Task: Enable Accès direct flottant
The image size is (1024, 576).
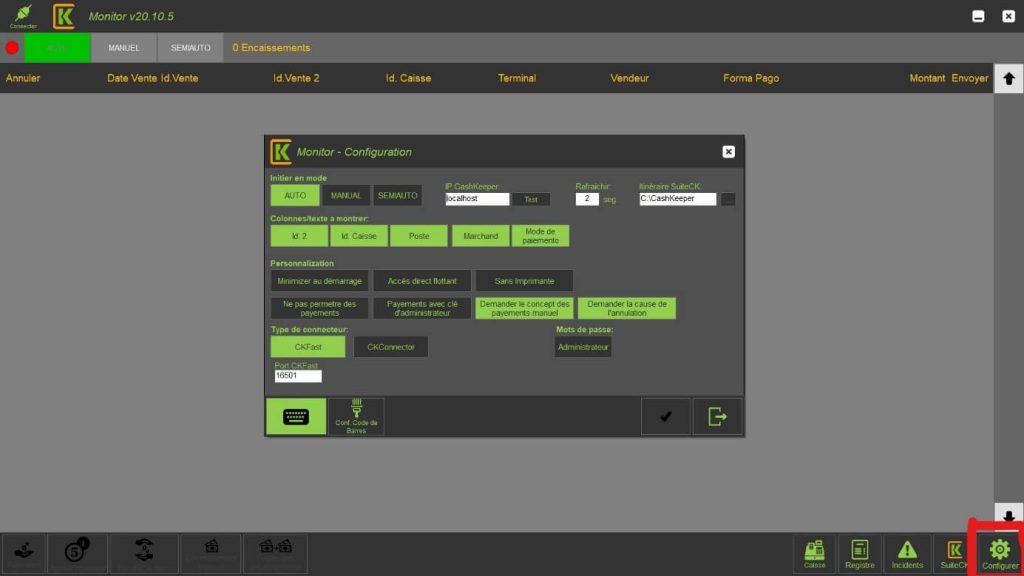Action: (422, 281)
